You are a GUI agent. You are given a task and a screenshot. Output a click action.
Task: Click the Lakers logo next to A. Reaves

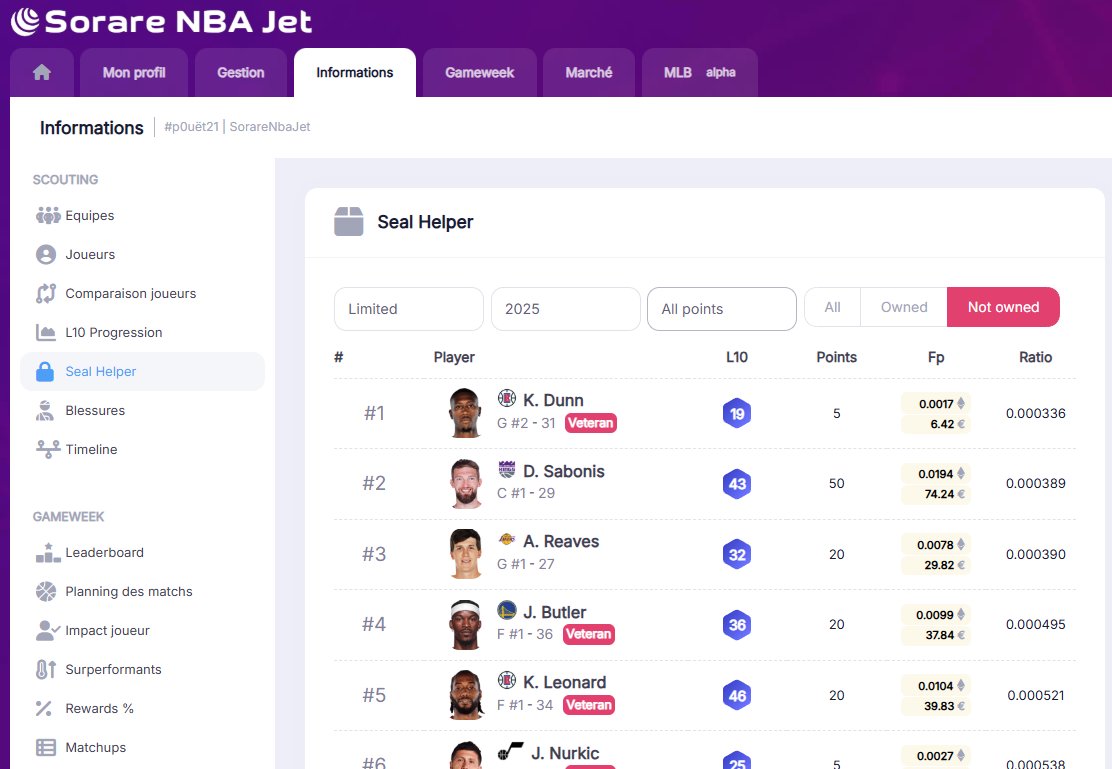click(x=506, y=539)
